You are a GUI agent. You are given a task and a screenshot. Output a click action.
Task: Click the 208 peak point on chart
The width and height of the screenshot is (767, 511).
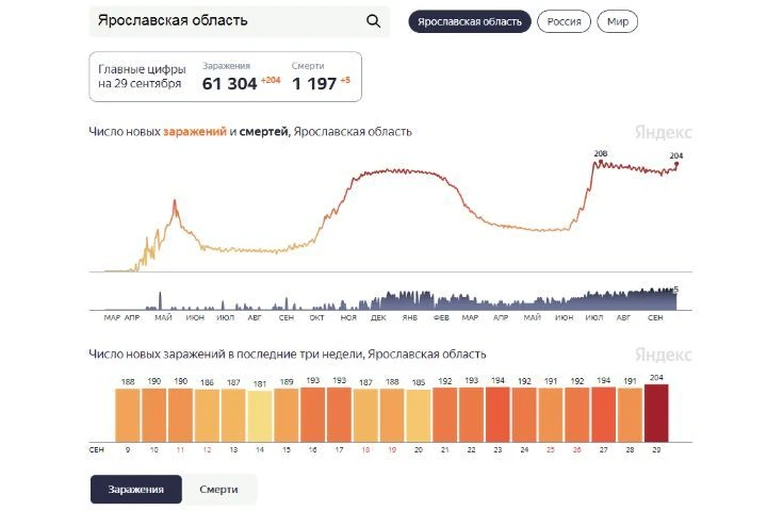(x=597, y=162)
